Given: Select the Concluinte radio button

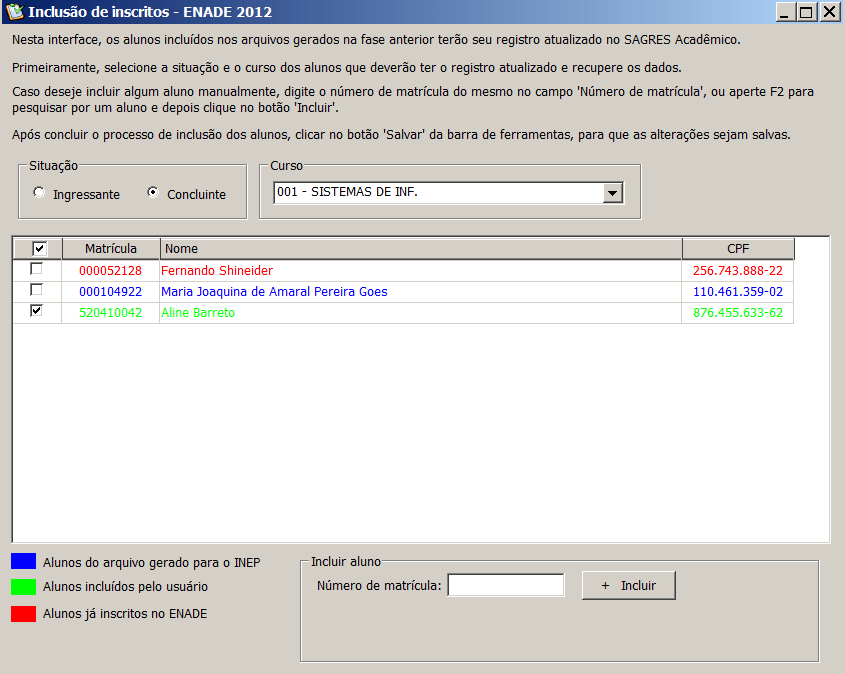Looking at the screenshot, I should (153, 192).
